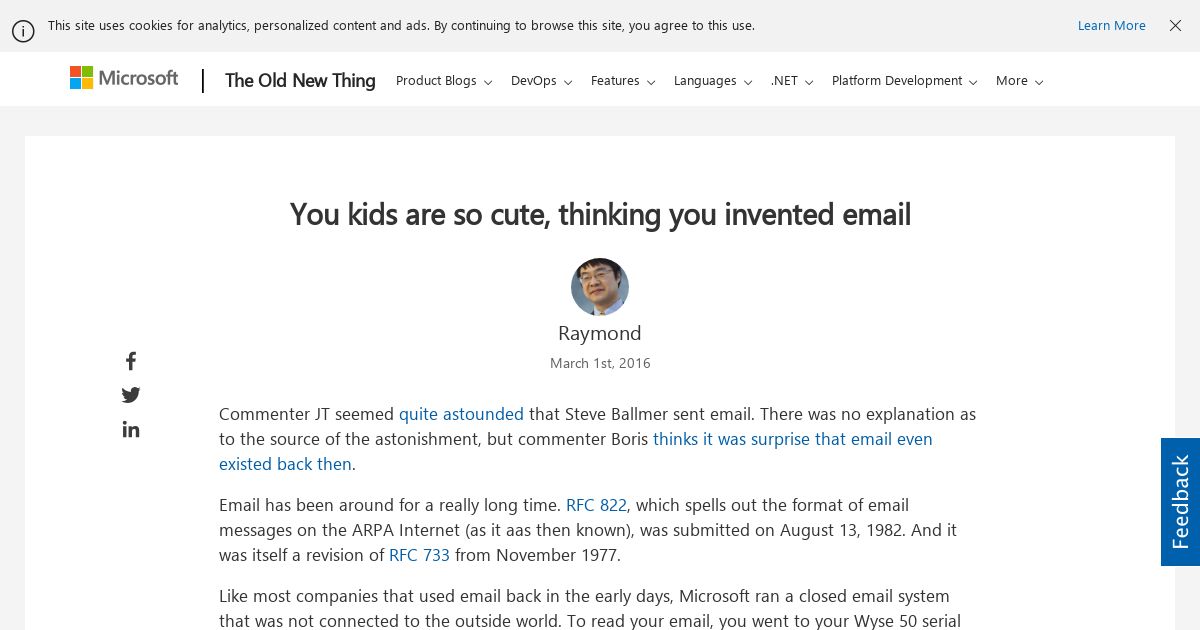Open the RFC 822 link
The width and height of the screenshot is (1200, 630).
pyautogui.click(x=596, y=505)
